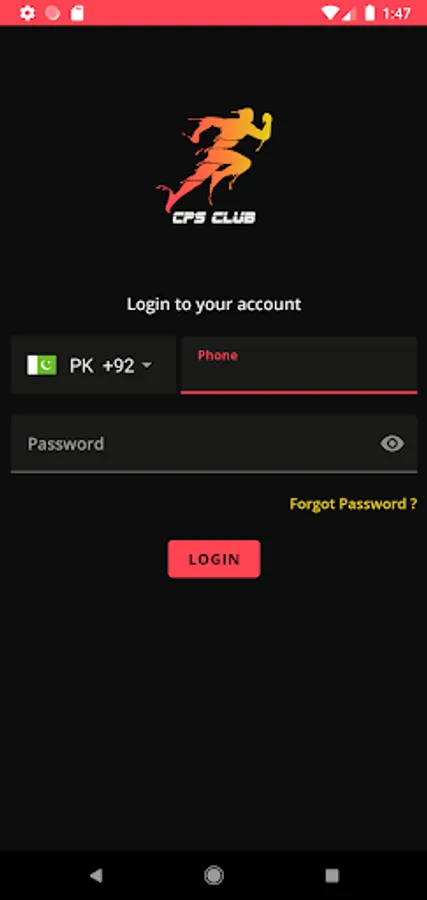Focus the Password input field
This screenshot has width=427, height=900.
point(214,444)
